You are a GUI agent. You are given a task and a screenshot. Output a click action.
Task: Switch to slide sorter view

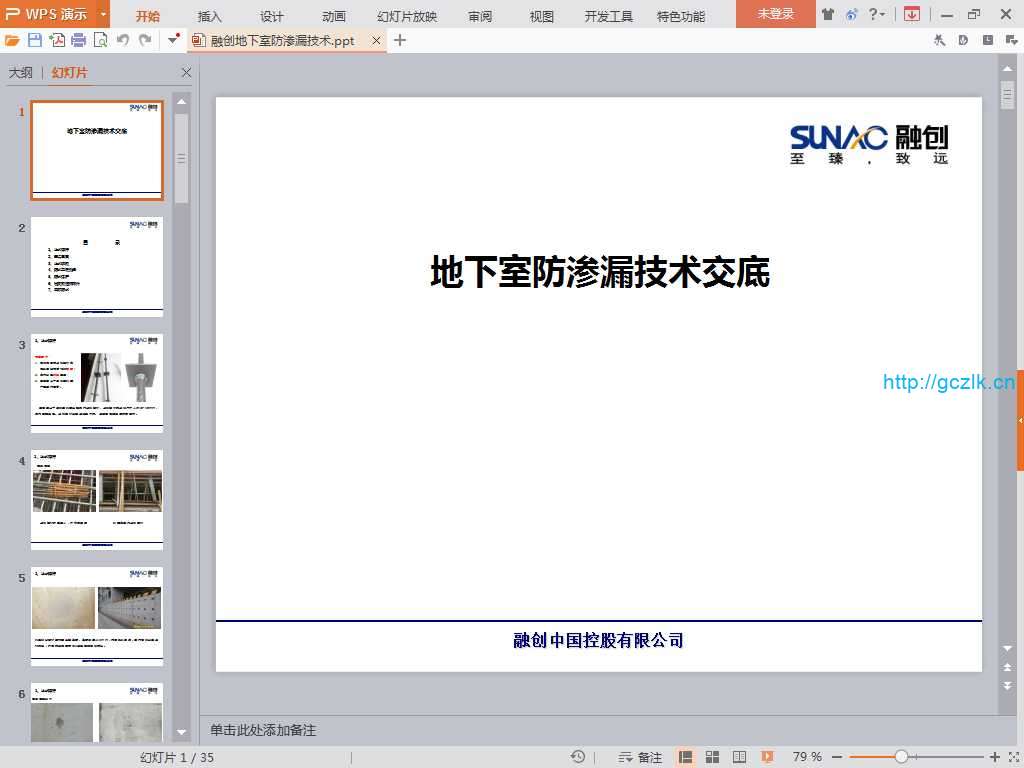[713, 757]
